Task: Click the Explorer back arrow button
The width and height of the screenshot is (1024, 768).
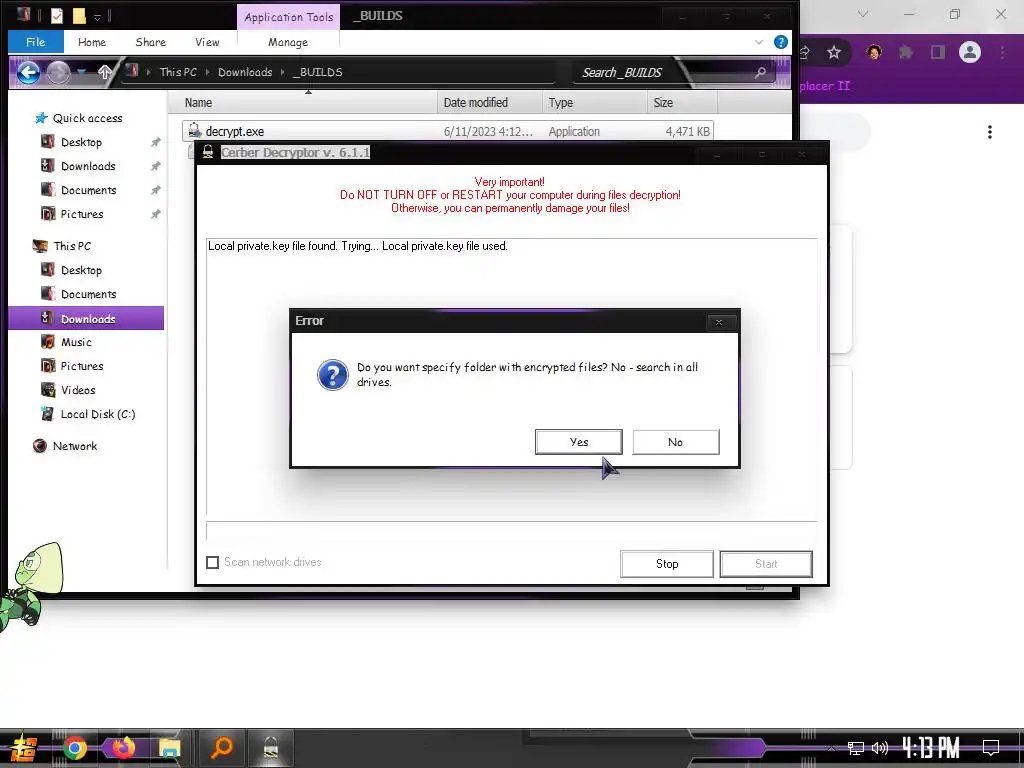Action: point(28,72)
